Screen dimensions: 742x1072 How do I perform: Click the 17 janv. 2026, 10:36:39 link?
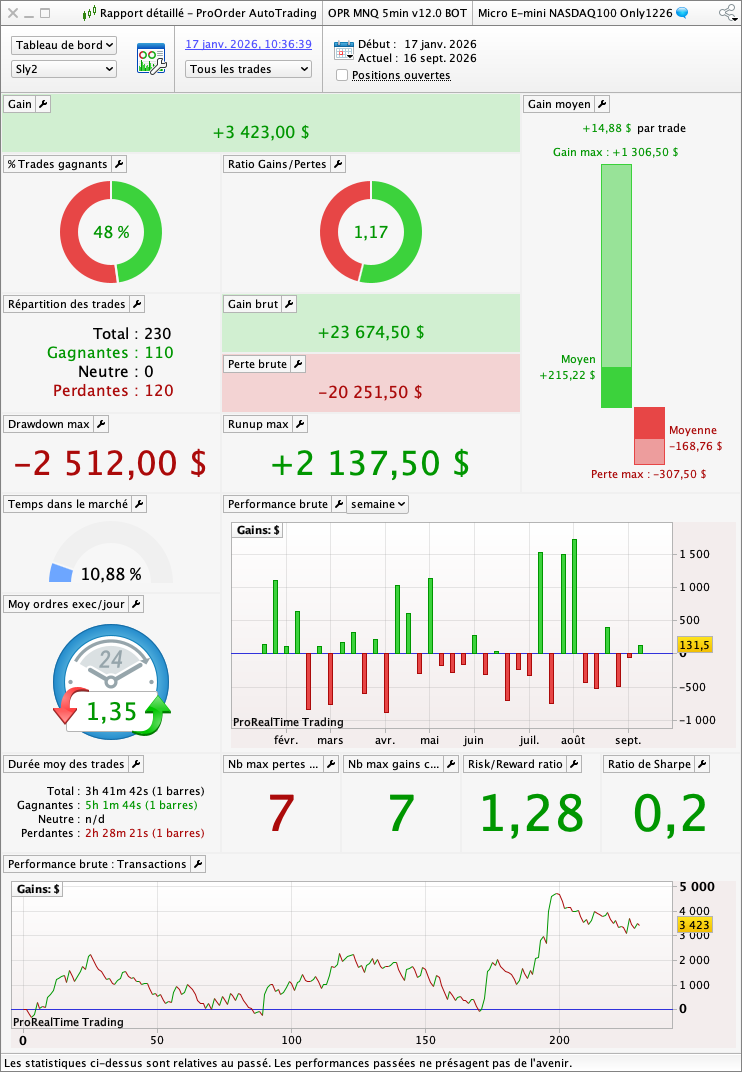(x=248, y=44)
